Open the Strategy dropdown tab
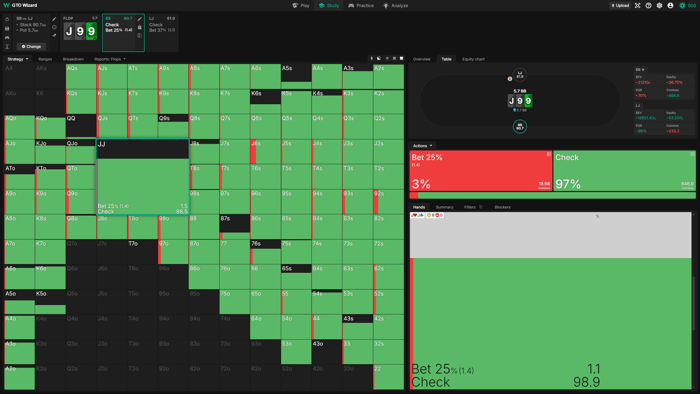Viewport: 700px width, 394px height. tap(18, 59)
